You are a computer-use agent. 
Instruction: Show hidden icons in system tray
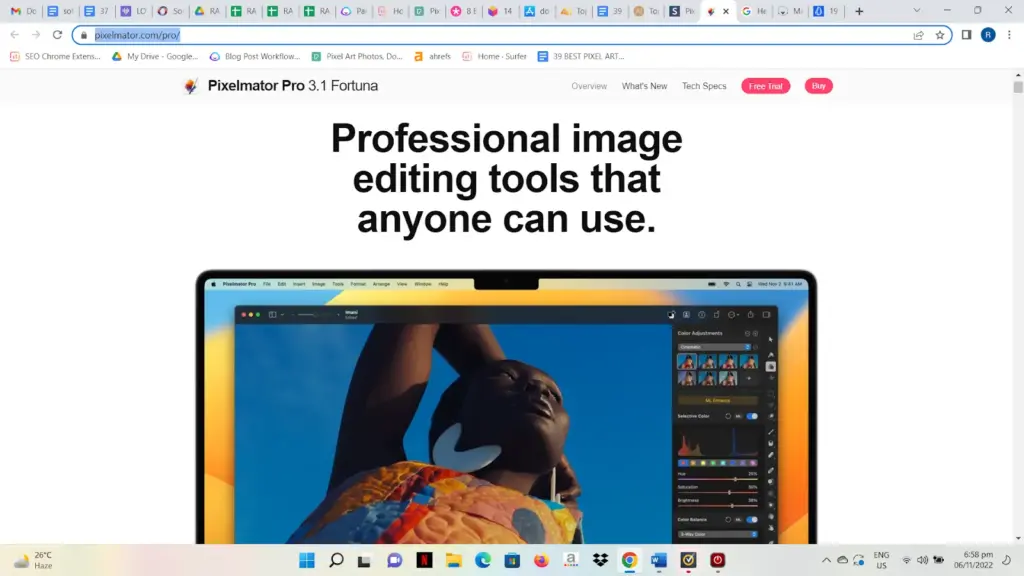coord(826,560)
